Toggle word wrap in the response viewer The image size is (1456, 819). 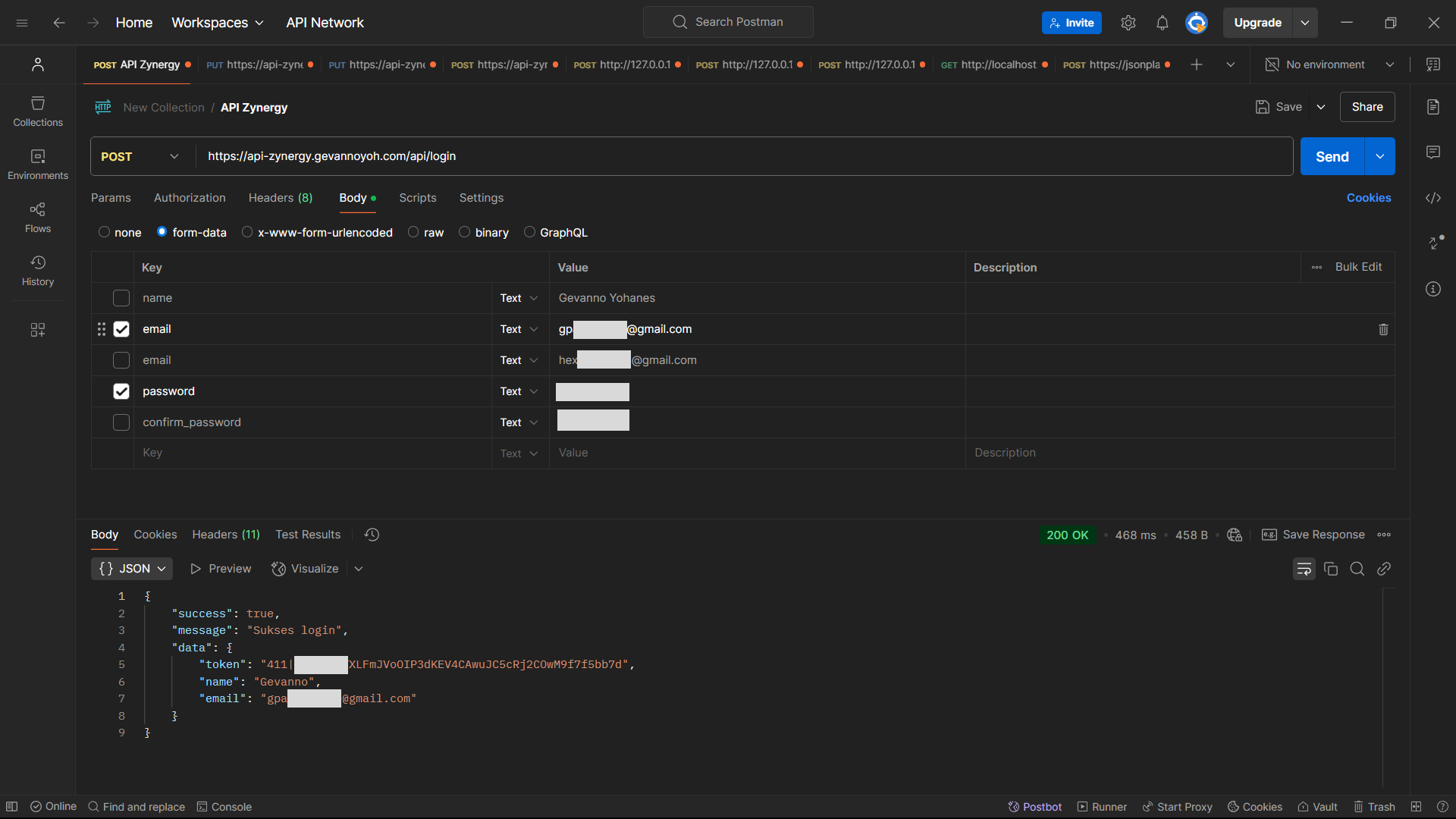coord(1304,569)
